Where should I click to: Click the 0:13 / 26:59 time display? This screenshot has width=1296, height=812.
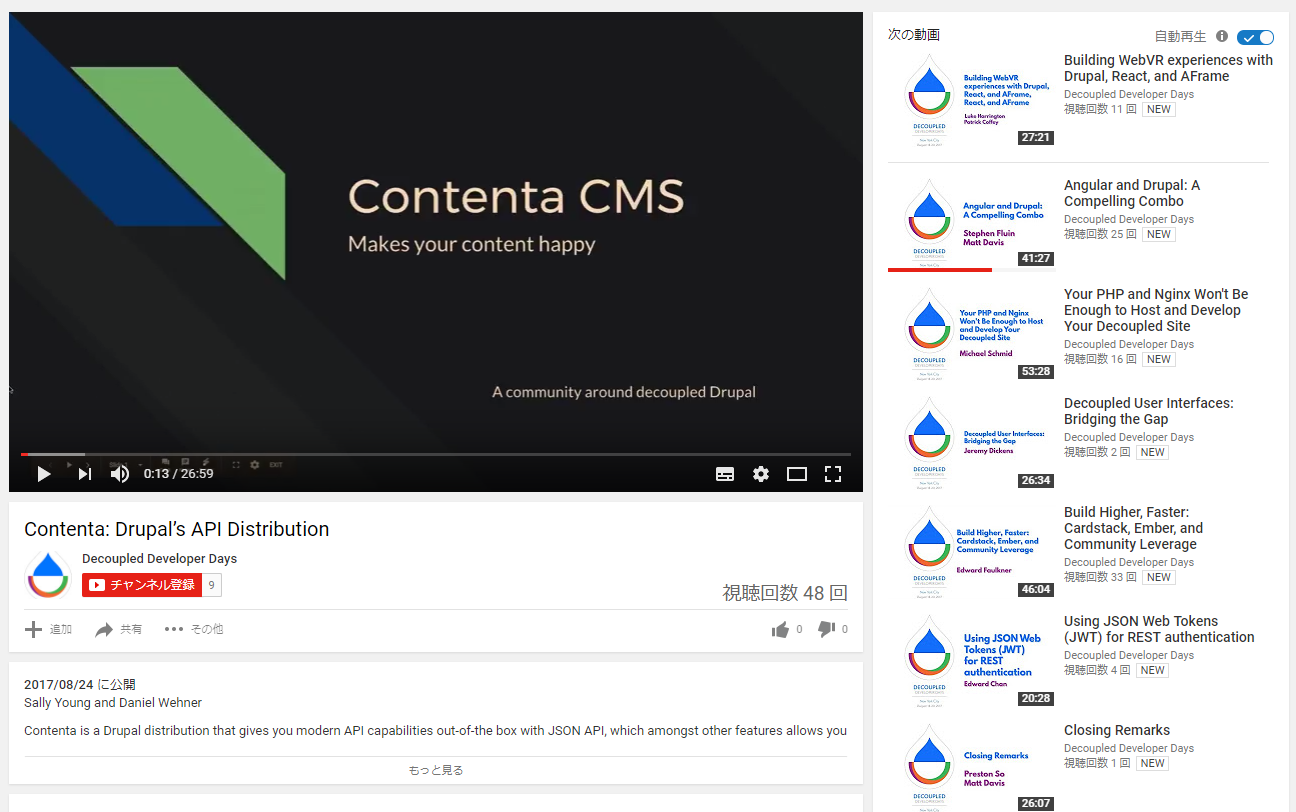[178, 474]
